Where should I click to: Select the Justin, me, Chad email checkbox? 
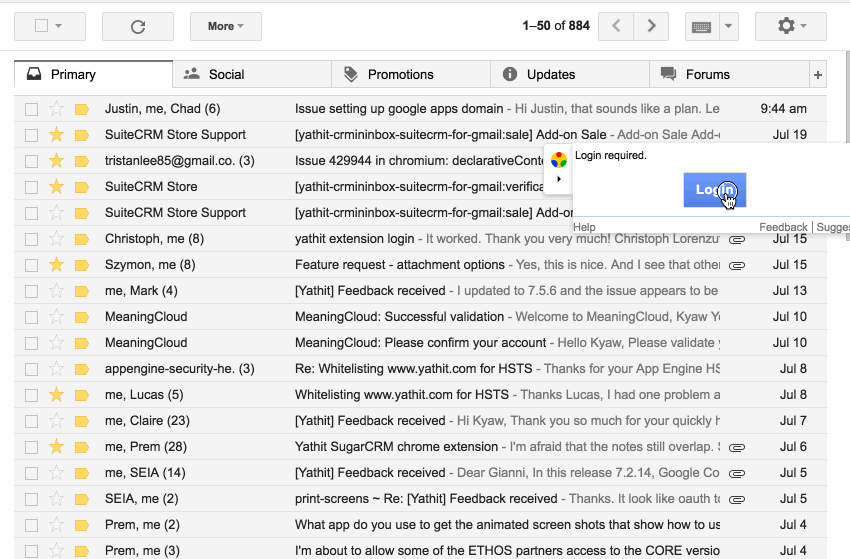pyautogui.click(x=31, y=109)
